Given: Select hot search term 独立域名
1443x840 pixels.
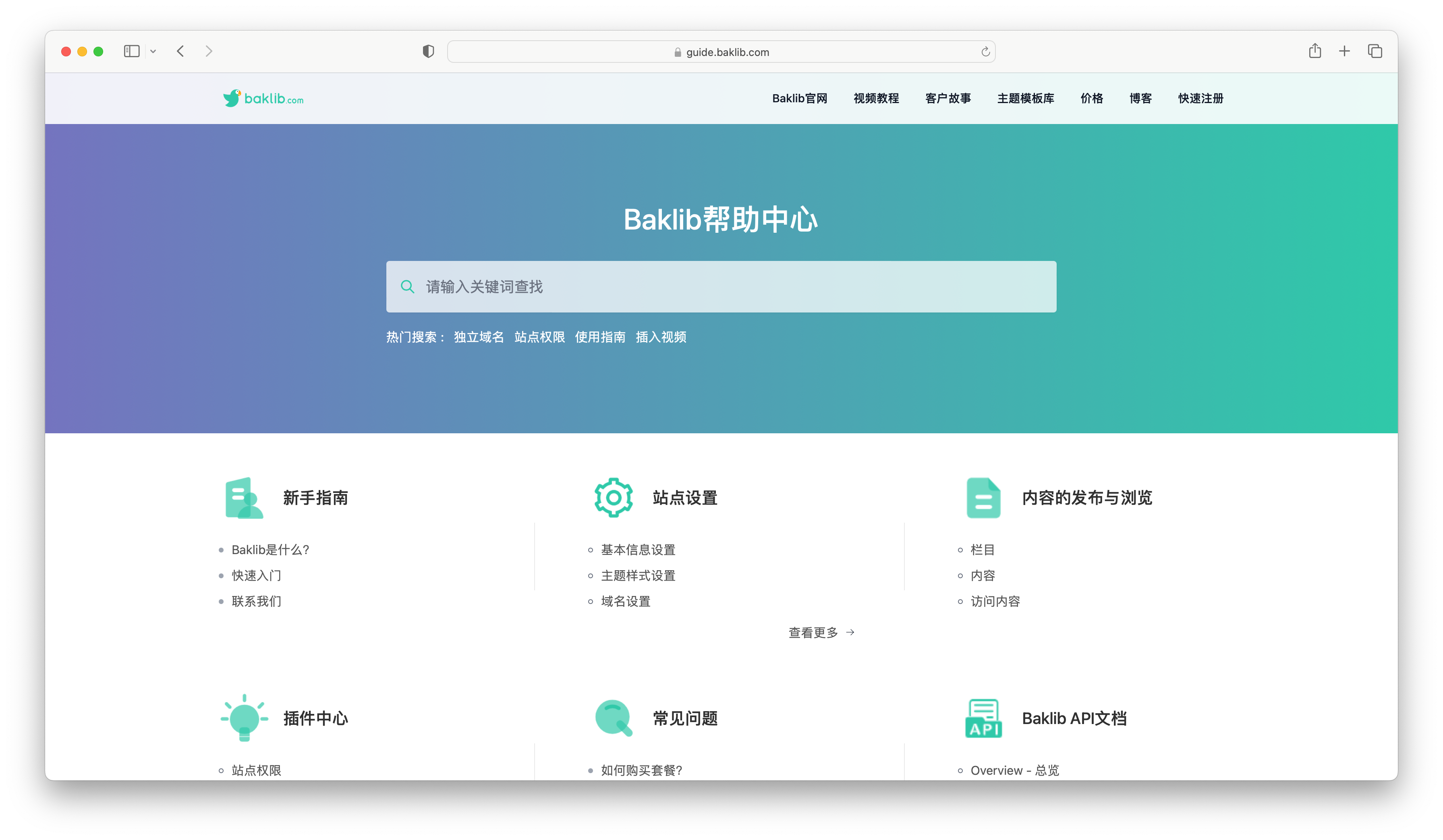Looking at the screenshot, I should 479,337.
